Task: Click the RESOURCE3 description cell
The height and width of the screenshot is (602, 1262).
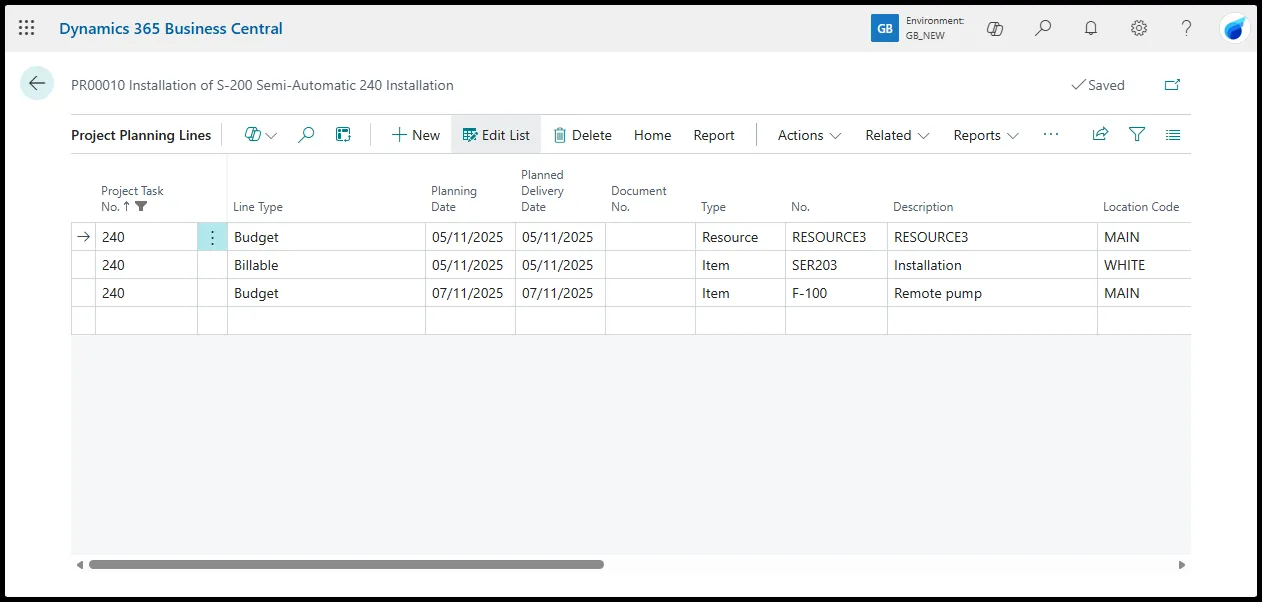Action: point(992,237)
